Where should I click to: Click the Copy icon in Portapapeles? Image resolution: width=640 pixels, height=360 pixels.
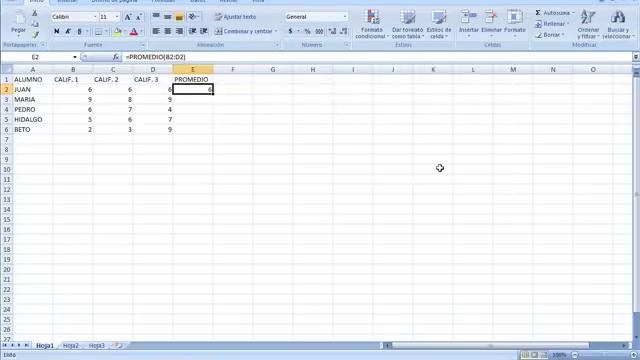coord(35,24)
